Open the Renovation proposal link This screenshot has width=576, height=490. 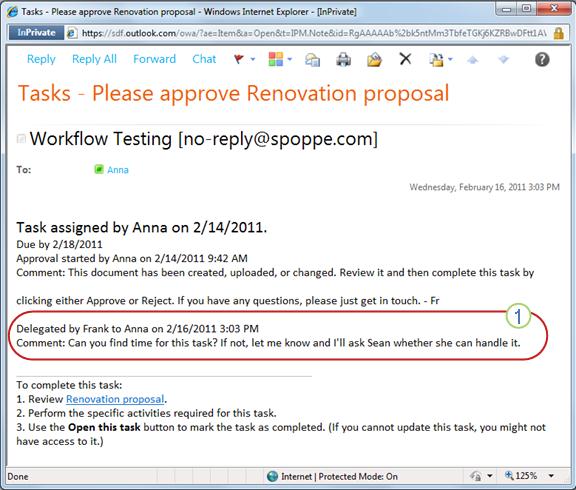115,399
